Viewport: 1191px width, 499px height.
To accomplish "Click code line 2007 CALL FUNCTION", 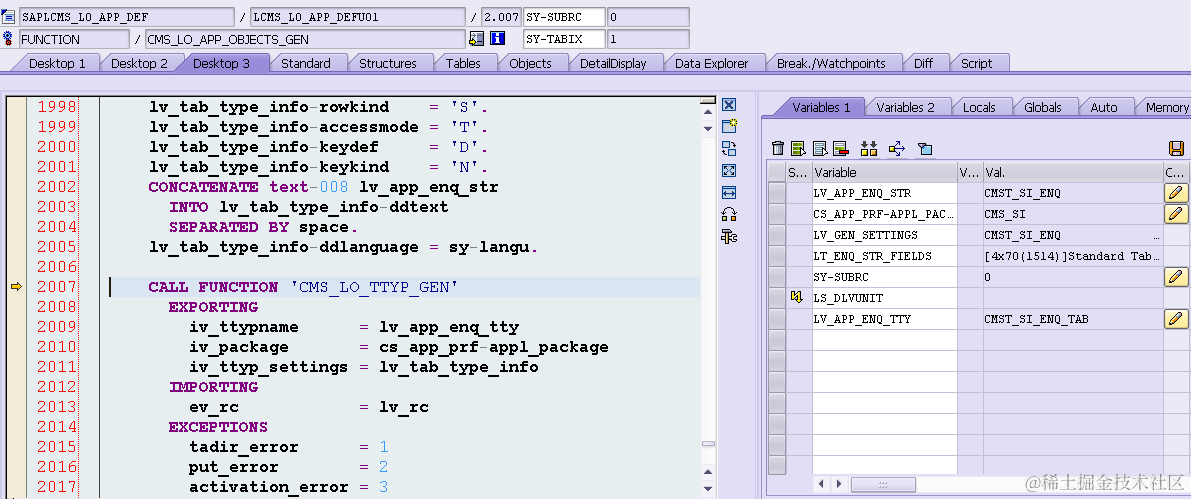I will pyautogui.click(x=405, y=287).
